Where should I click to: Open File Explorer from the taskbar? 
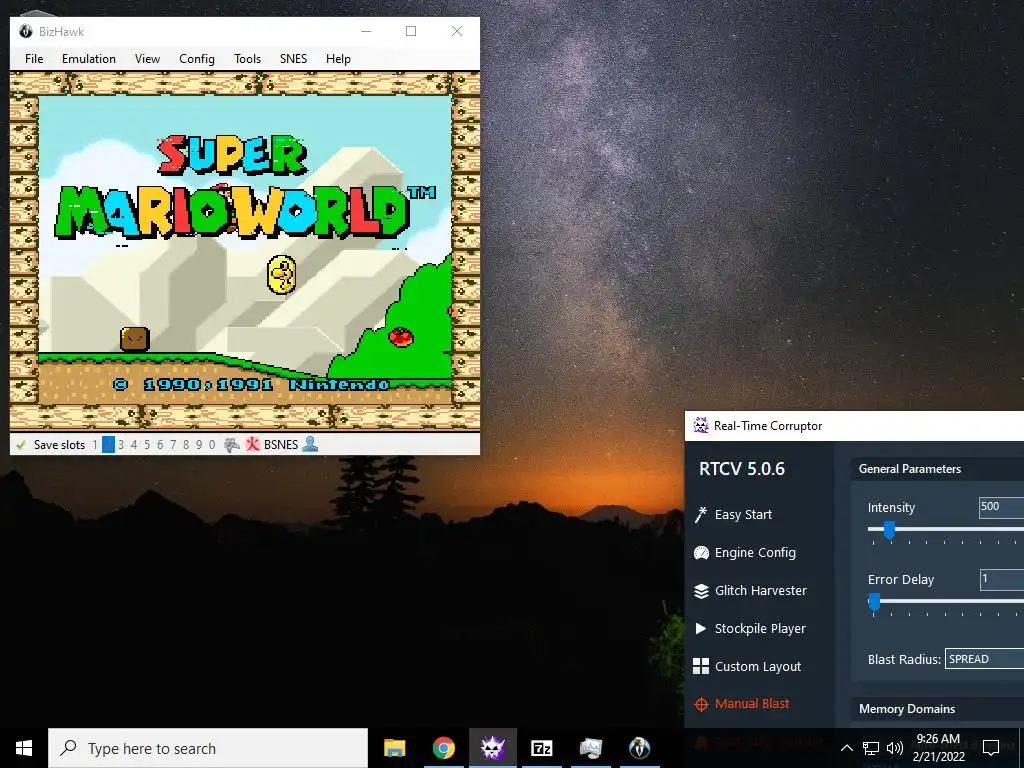click(394, 748)
